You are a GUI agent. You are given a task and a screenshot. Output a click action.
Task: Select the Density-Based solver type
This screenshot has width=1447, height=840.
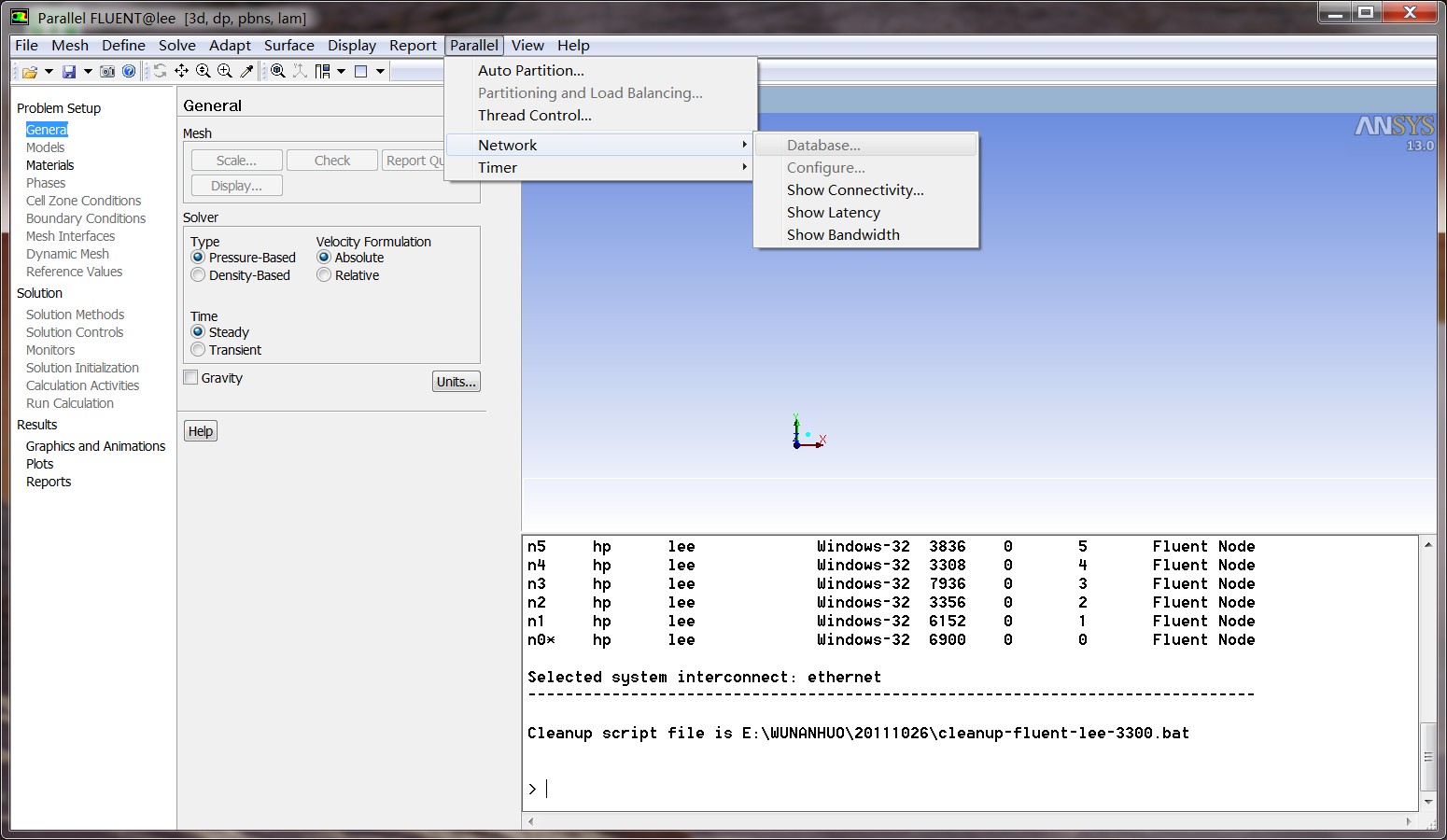(198, 275)
